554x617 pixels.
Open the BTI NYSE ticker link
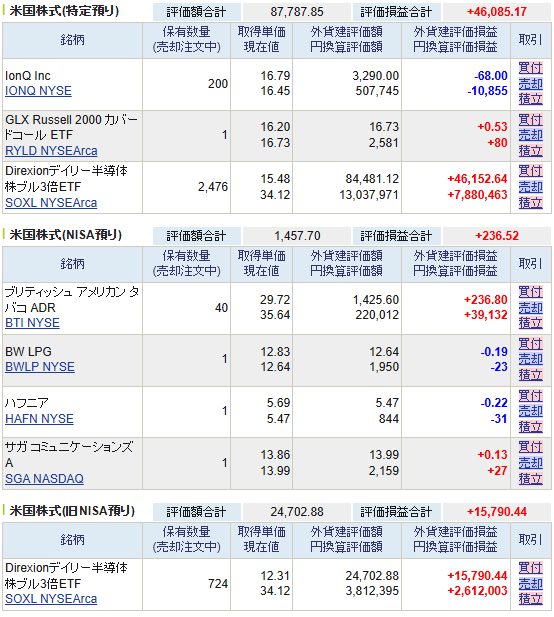coord(32,323)
